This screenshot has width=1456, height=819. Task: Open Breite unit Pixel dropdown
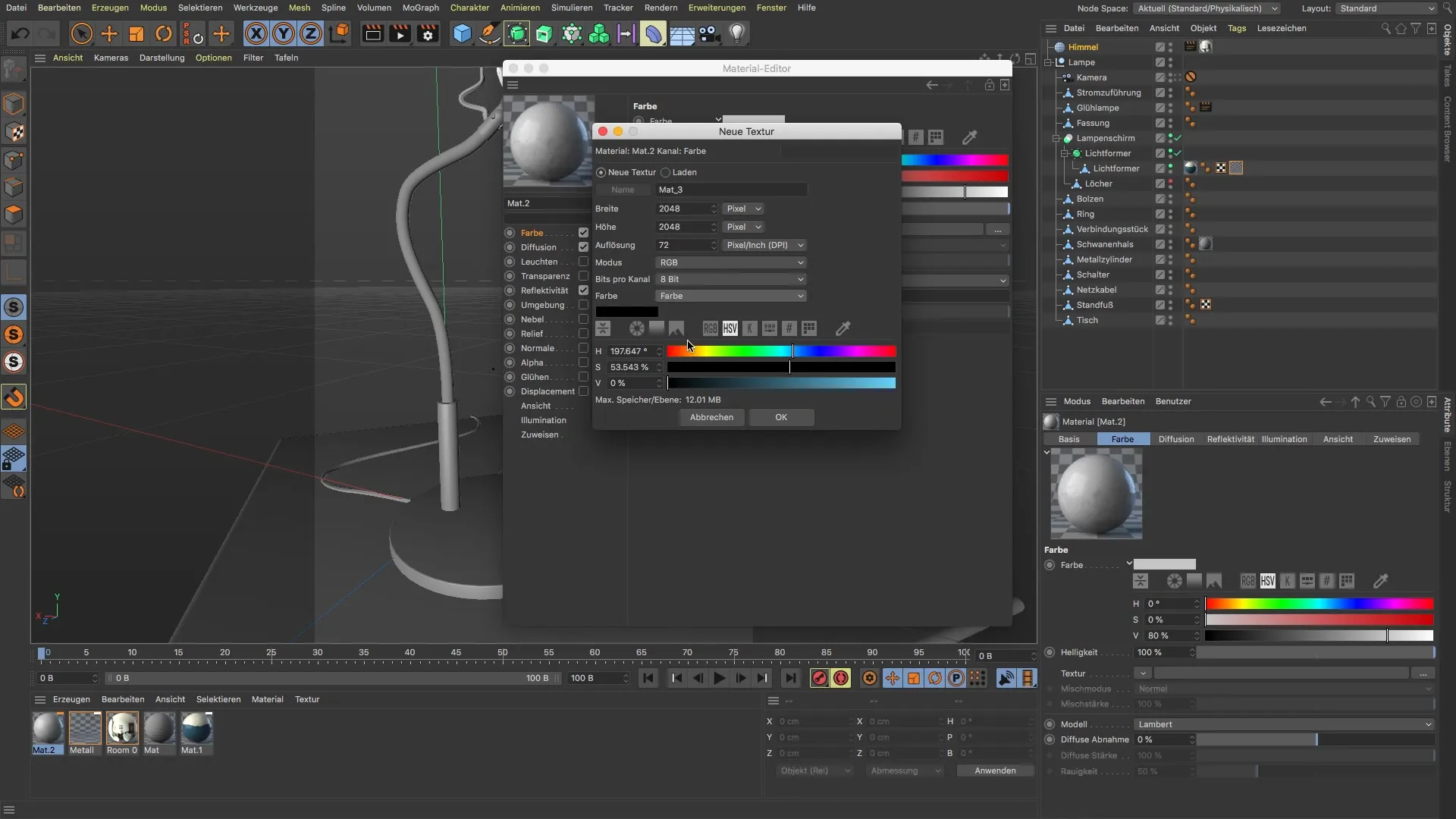coord(743,209)
